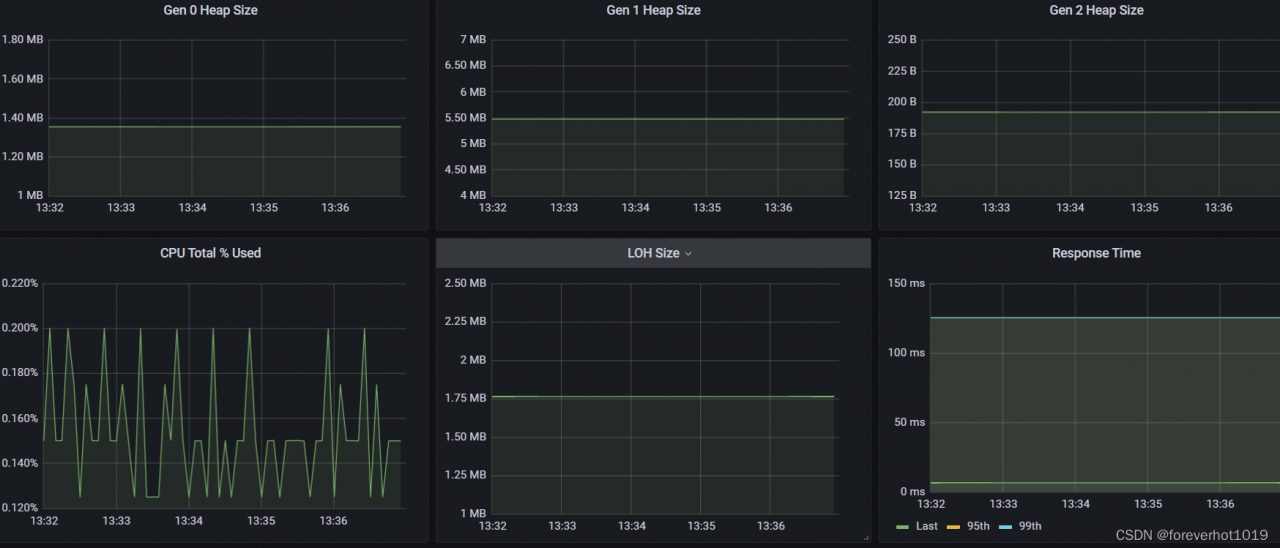Image resolution: width=1280 pixels, height=548 pixels.
Task: Click the 4.50 MB label on Gen 1 axis
Action: (465, 170)
